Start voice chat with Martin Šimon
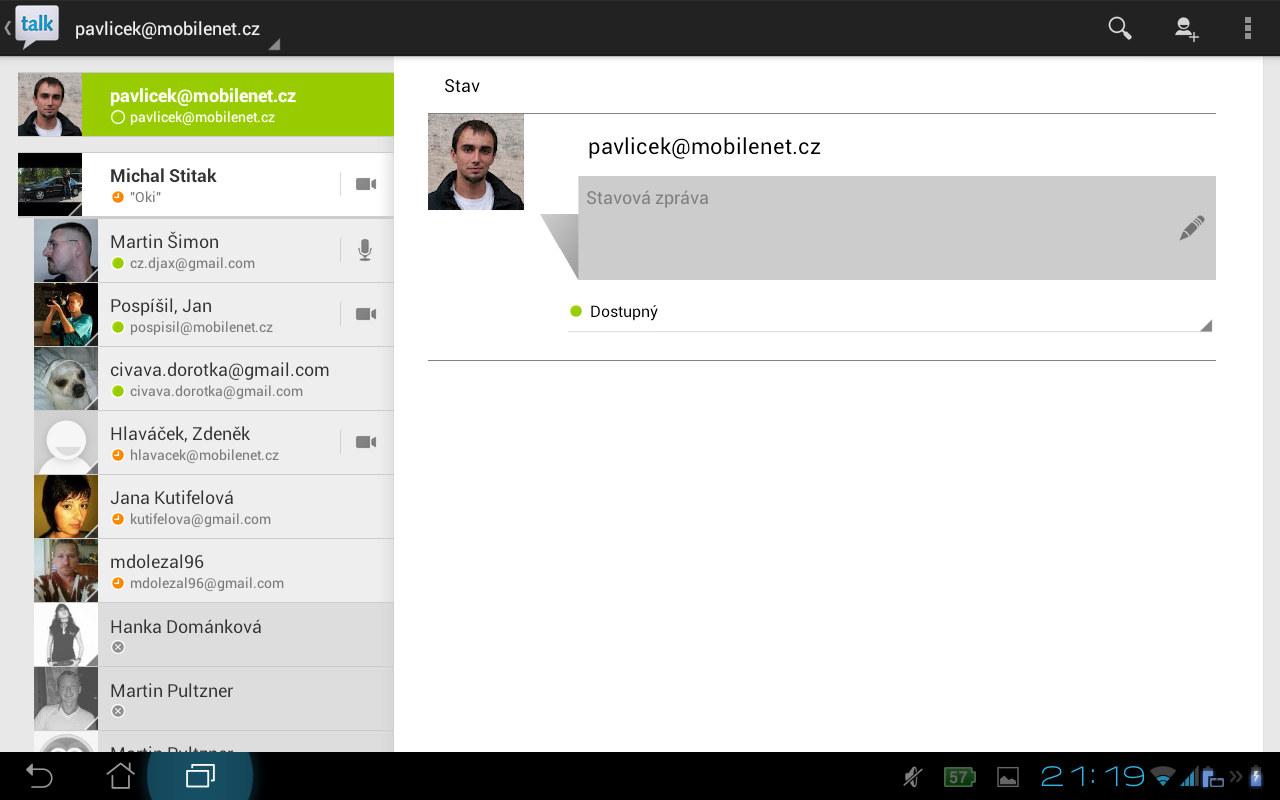This screenshot has width=1280, height=800. pyautogui.click(x=365, y=250)
